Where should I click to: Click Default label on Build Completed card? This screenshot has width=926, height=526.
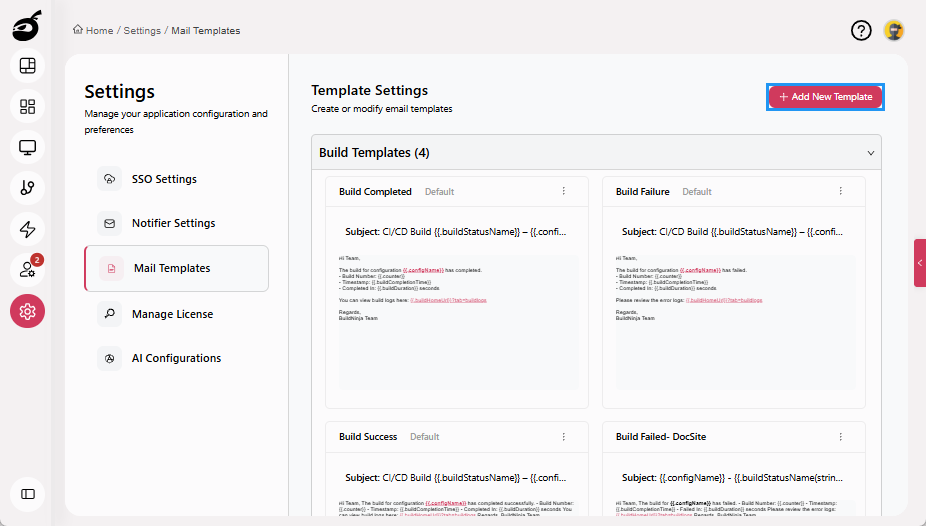pos(439,192)
